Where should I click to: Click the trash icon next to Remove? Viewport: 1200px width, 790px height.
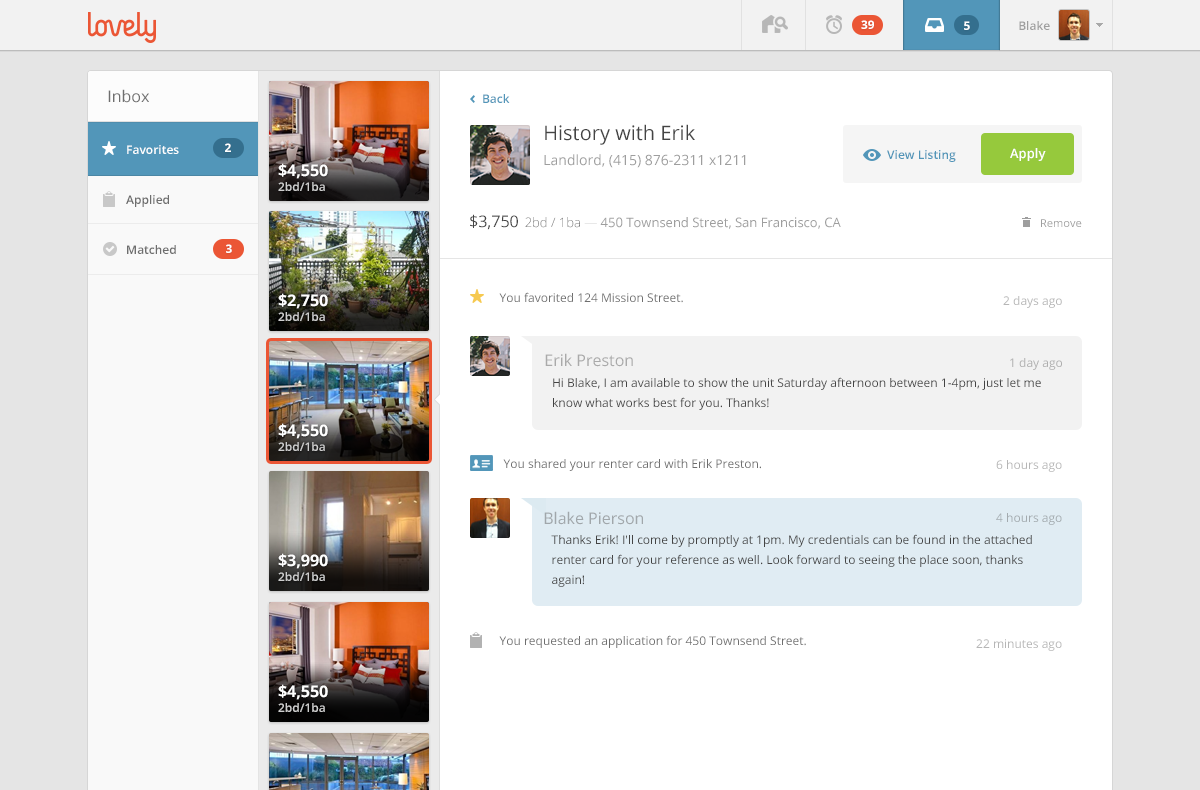1026,222
